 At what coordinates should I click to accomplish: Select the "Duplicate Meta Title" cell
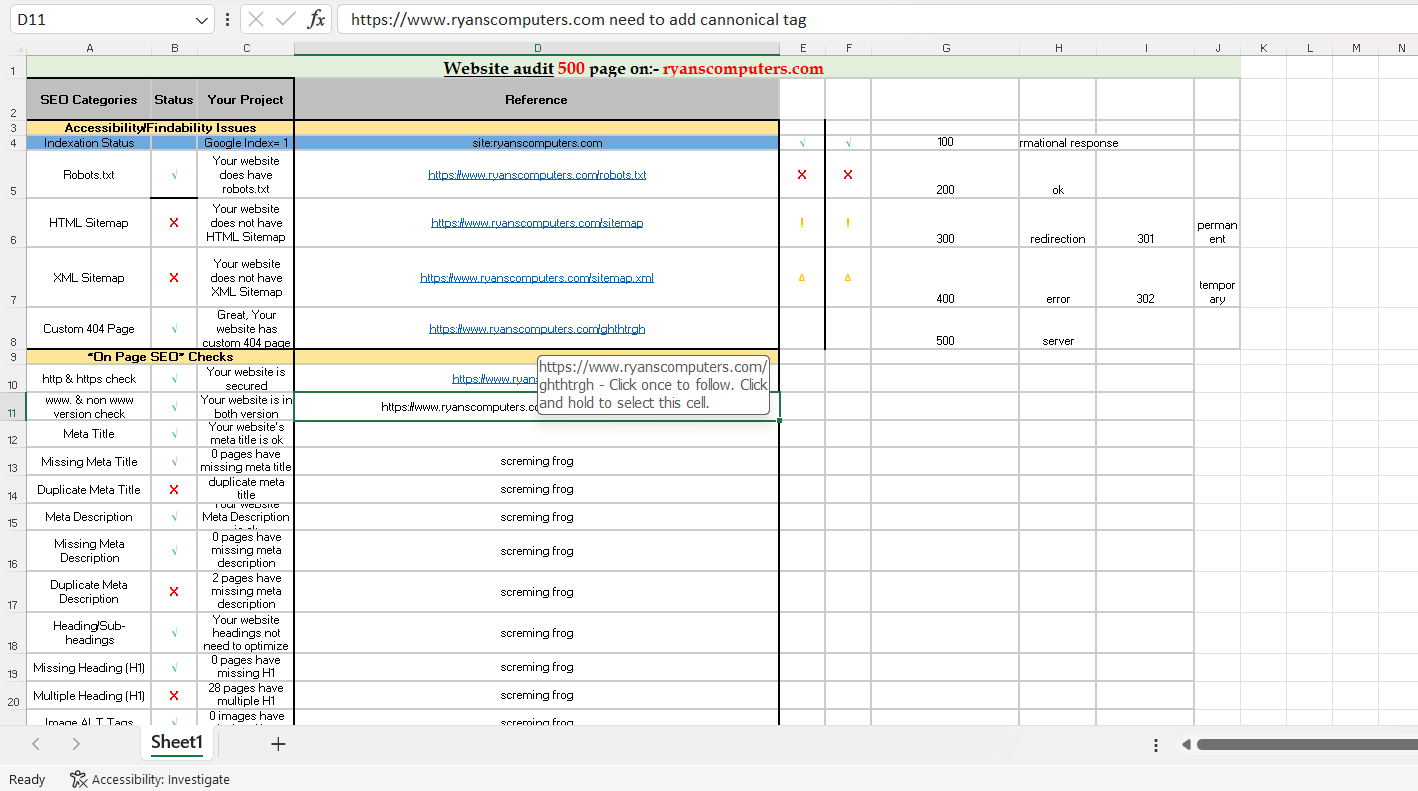point(89,490)
